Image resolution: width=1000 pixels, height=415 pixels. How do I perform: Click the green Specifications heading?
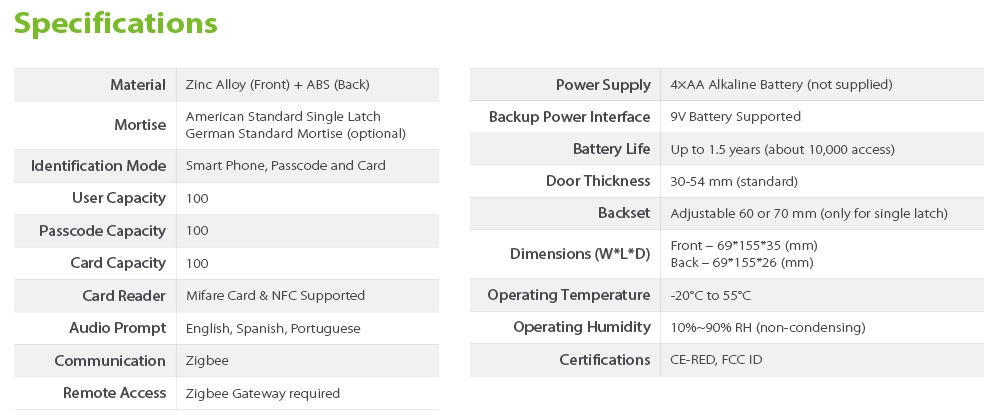116,24
